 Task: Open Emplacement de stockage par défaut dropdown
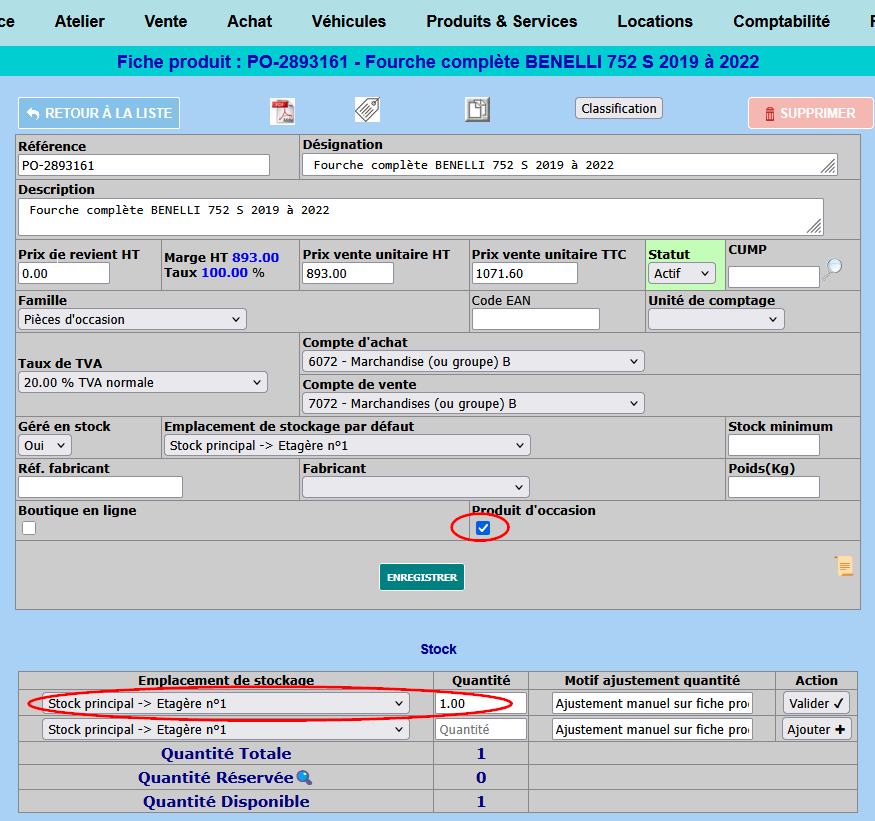347,445
